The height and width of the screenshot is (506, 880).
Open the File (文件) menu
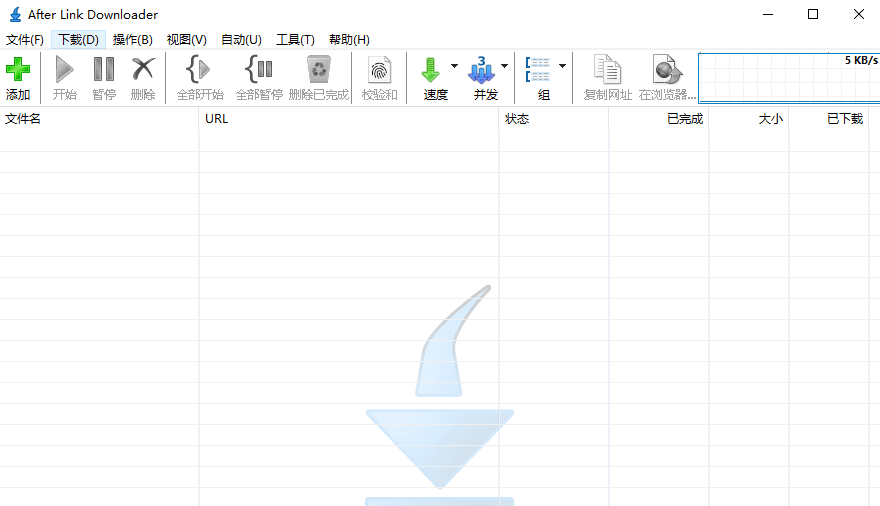tap(25, 40)
